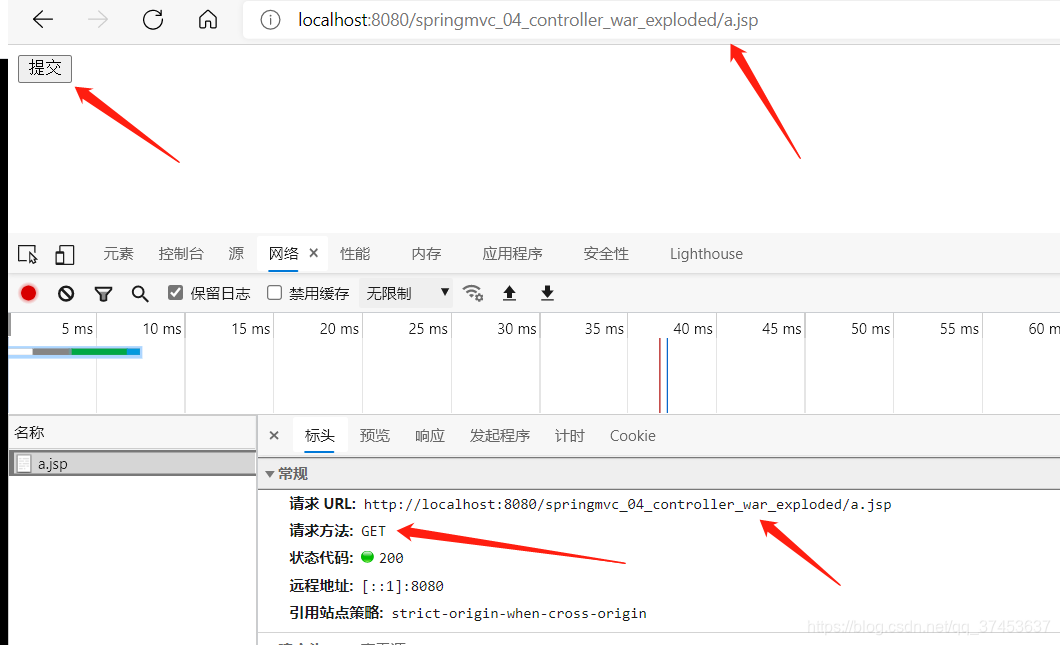Screen dimensions: 1060x645
Task: Switch to the 控制台 tab
Action: click(180, 254)
